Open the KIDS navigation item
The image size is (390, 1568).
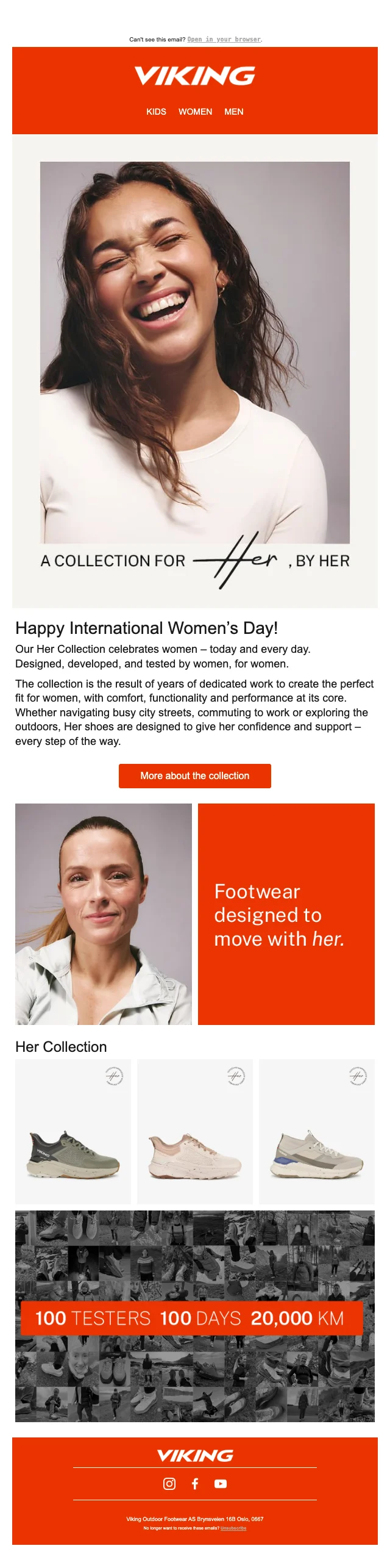click(x=156, y=112)
